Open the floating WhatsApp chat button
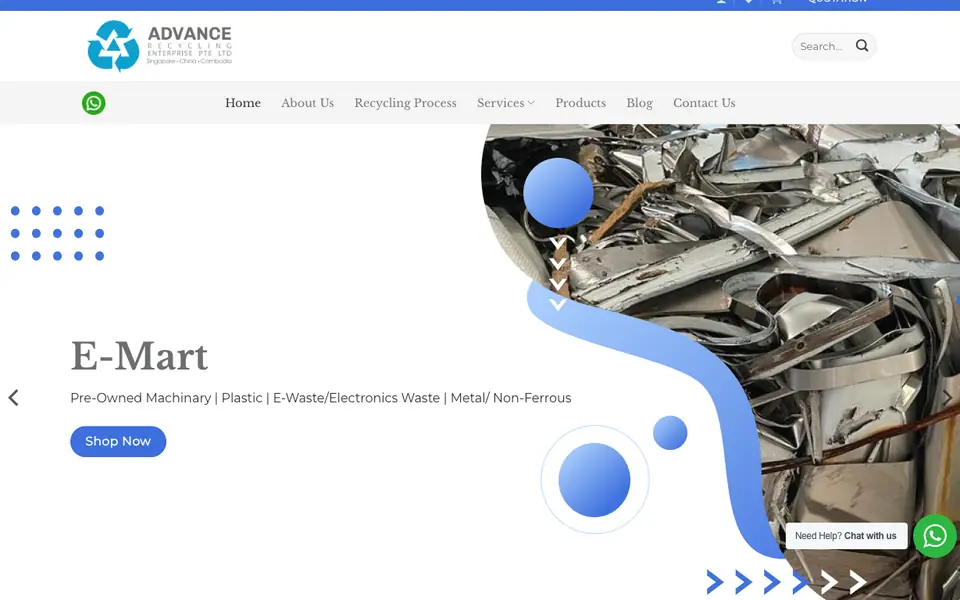960x600 pixels. click(x=935, y=536)
